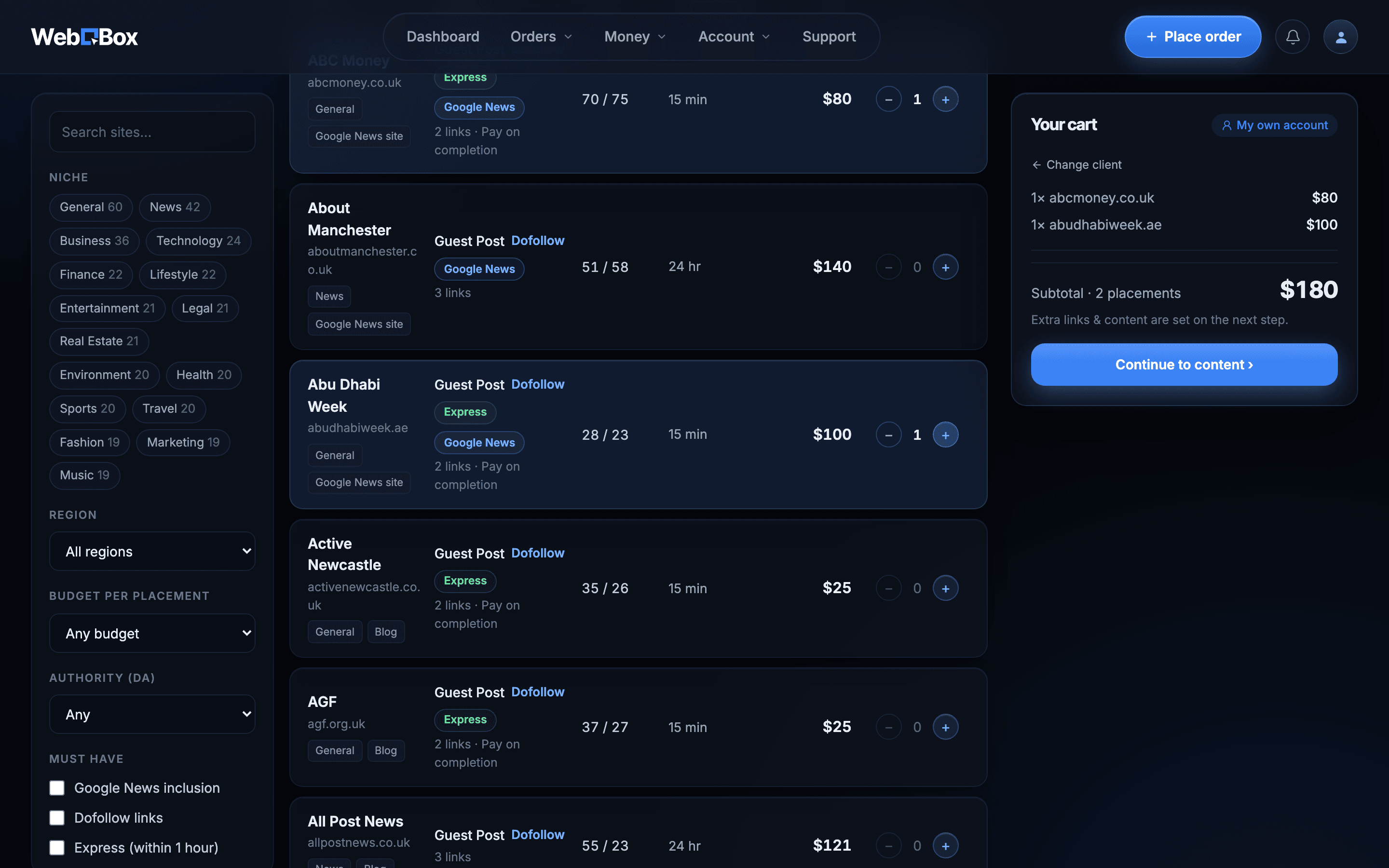
Task: Open the notifications bell
Action: point(1292,37)
